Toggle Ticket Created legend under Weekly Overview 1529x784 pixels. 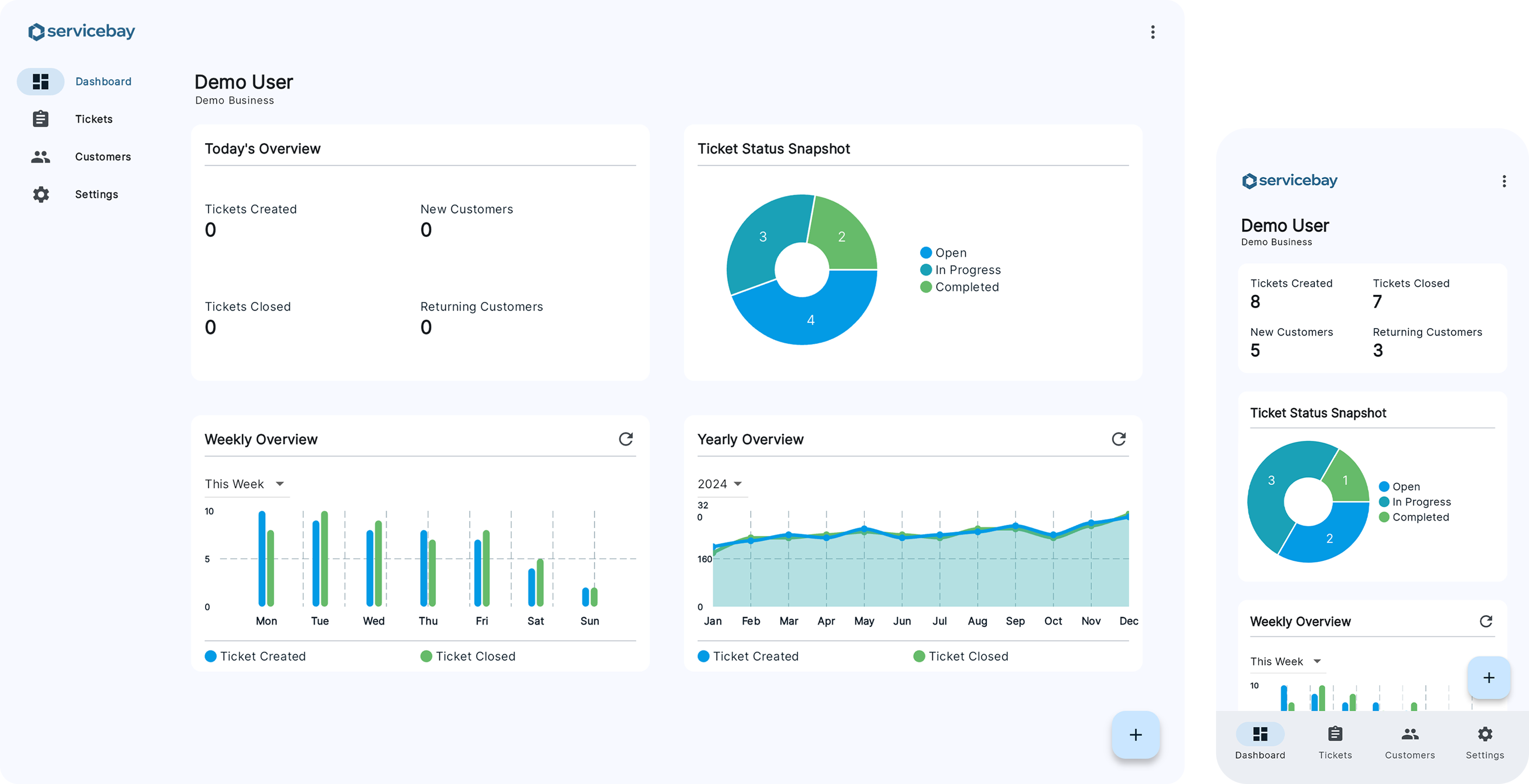tap(255, 656)
